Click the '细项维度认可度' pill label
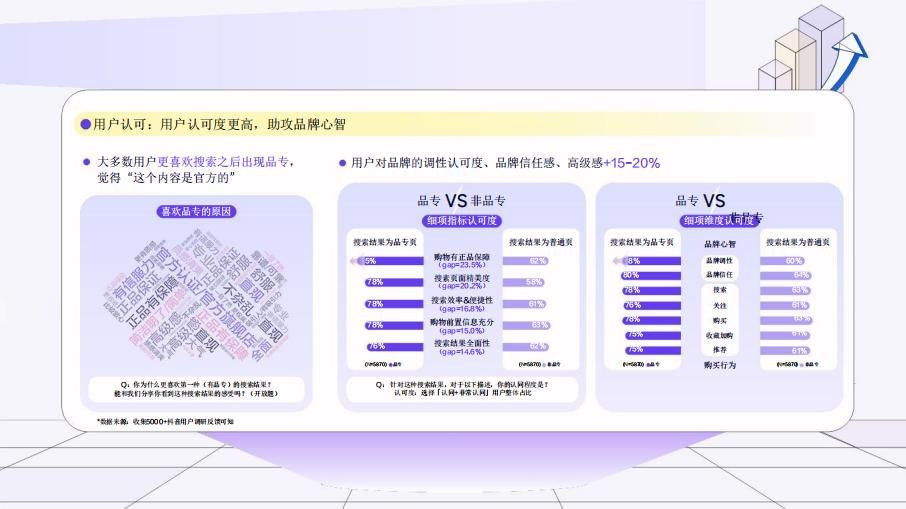 (x=719, y=221)
